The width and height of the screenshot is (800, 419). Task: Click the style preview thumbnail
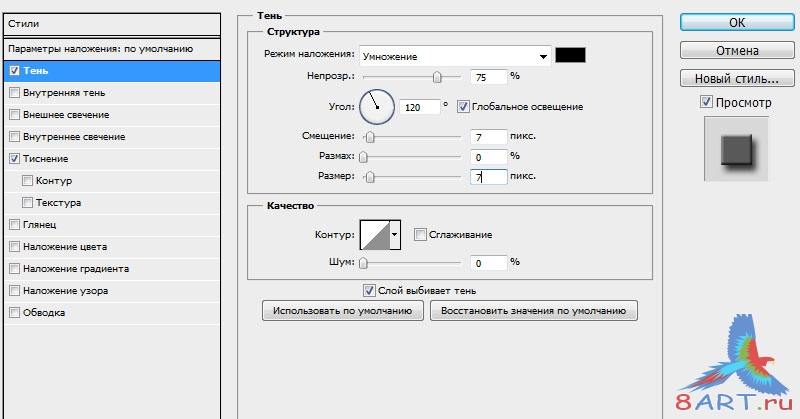coord(736,149)
